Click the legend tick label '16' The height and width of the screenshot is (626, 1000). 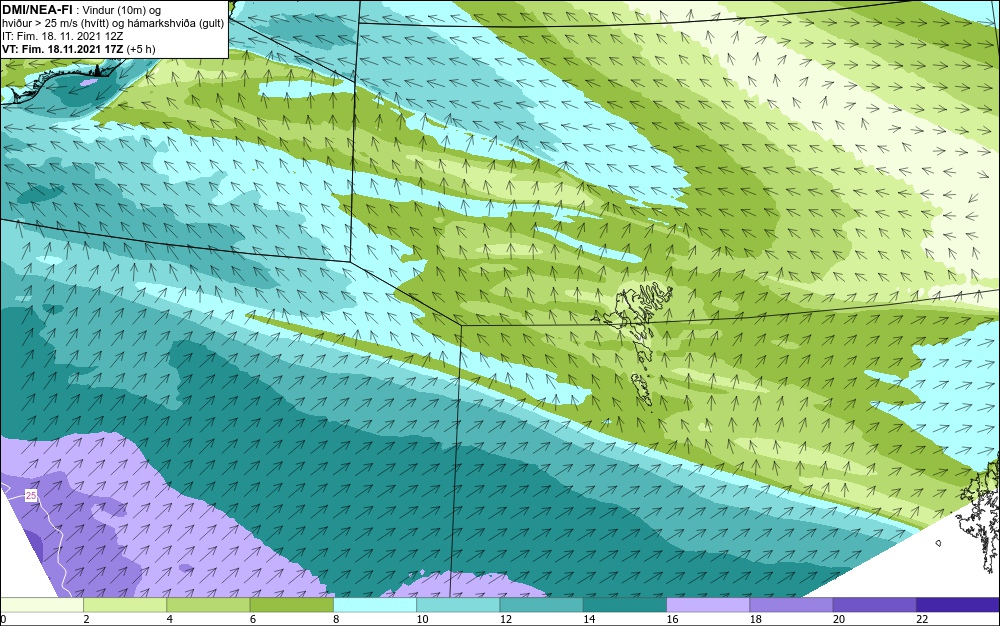pos(672,619)
